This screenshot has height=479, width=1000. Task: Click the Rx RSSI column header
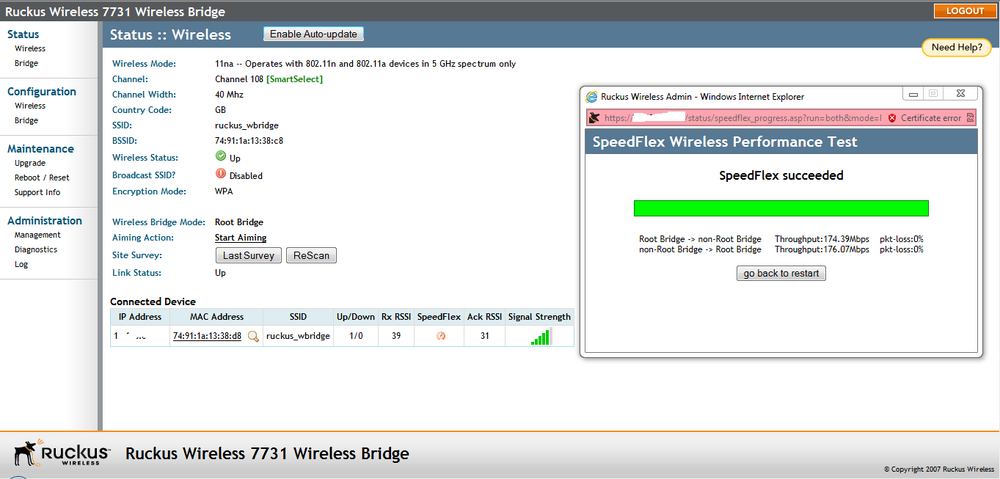(396, 317)
